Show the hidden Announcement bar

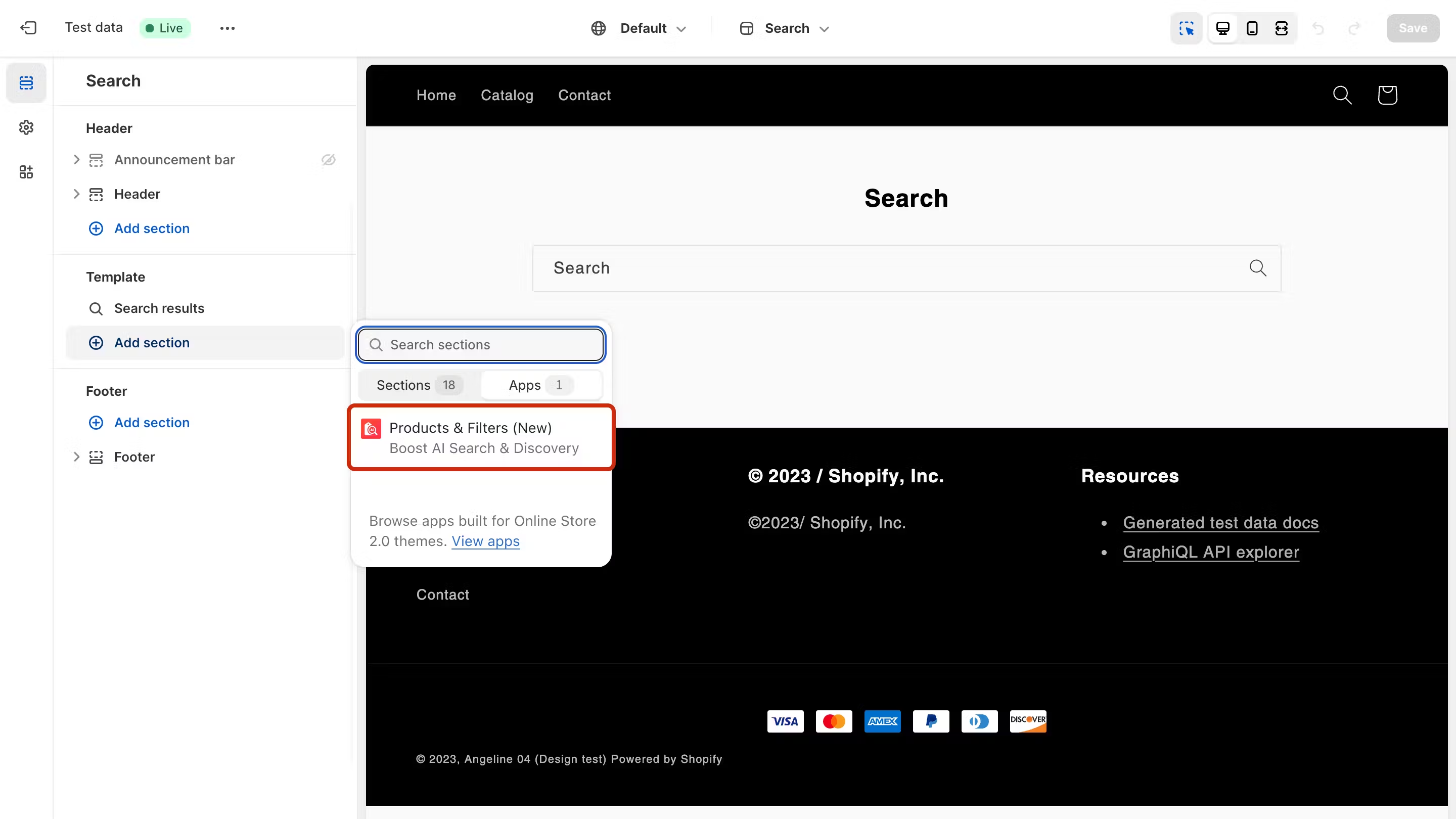[x=329, y=160]
